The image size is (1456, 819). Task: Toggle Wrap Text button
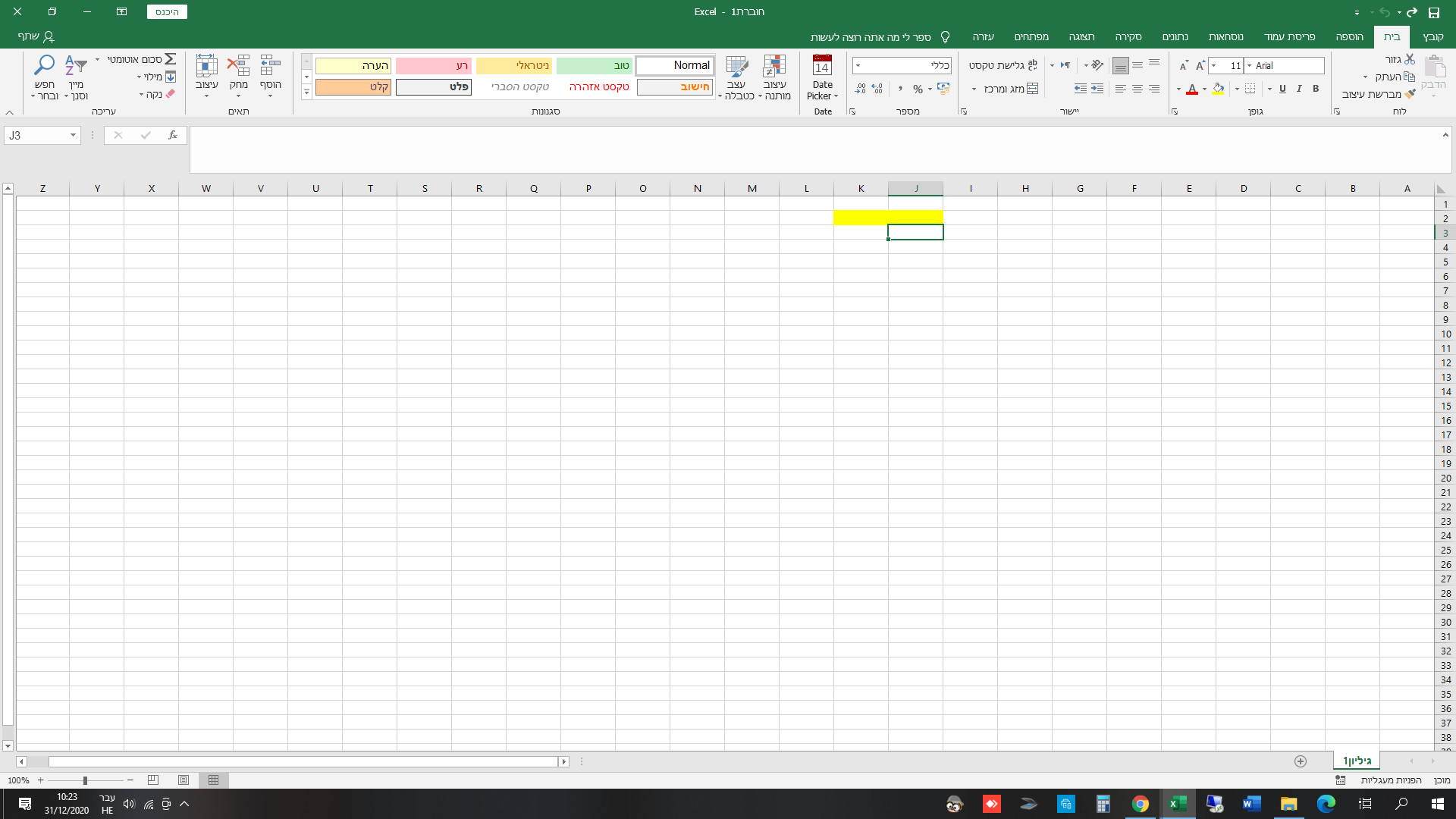point(1002,65)
